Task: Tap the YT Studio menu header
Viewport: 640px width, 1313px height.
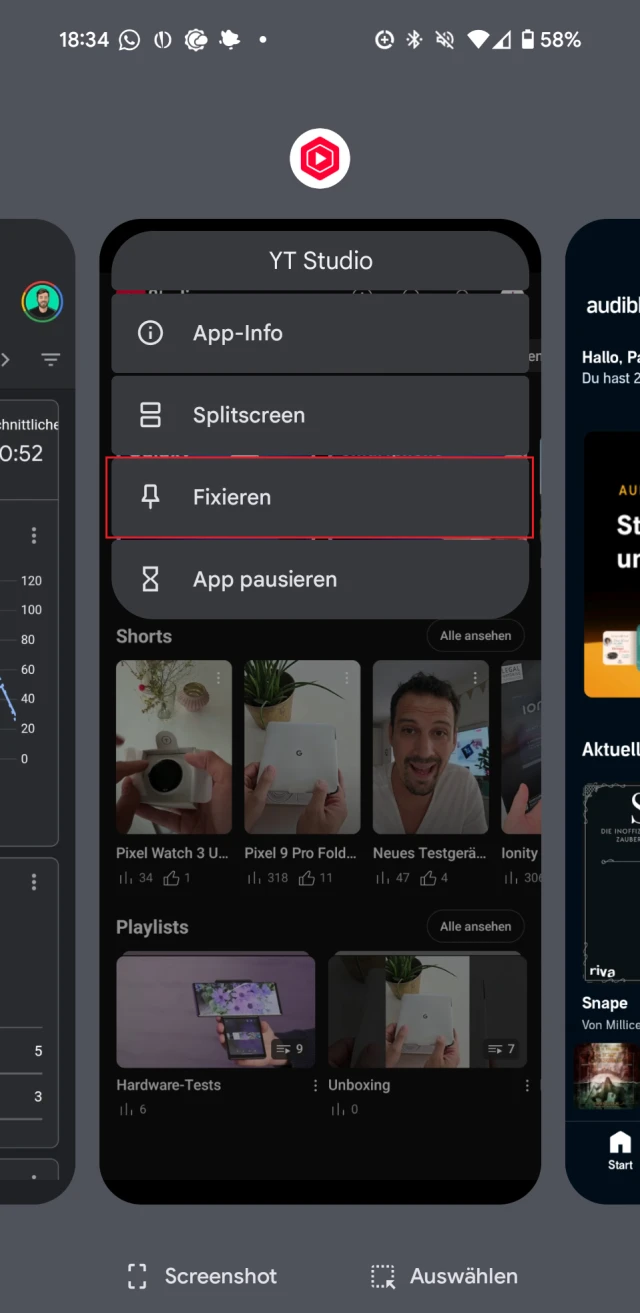Action: coord(320,261)
